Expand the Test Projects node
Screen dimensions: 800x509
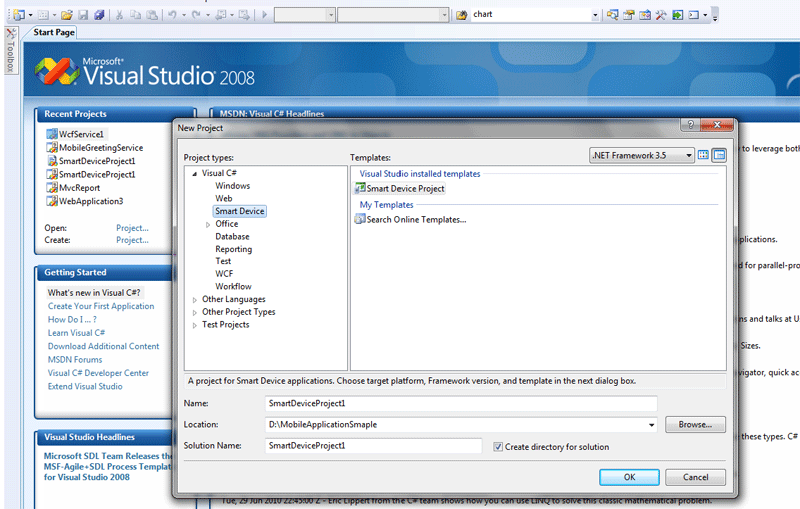(194, 325)
